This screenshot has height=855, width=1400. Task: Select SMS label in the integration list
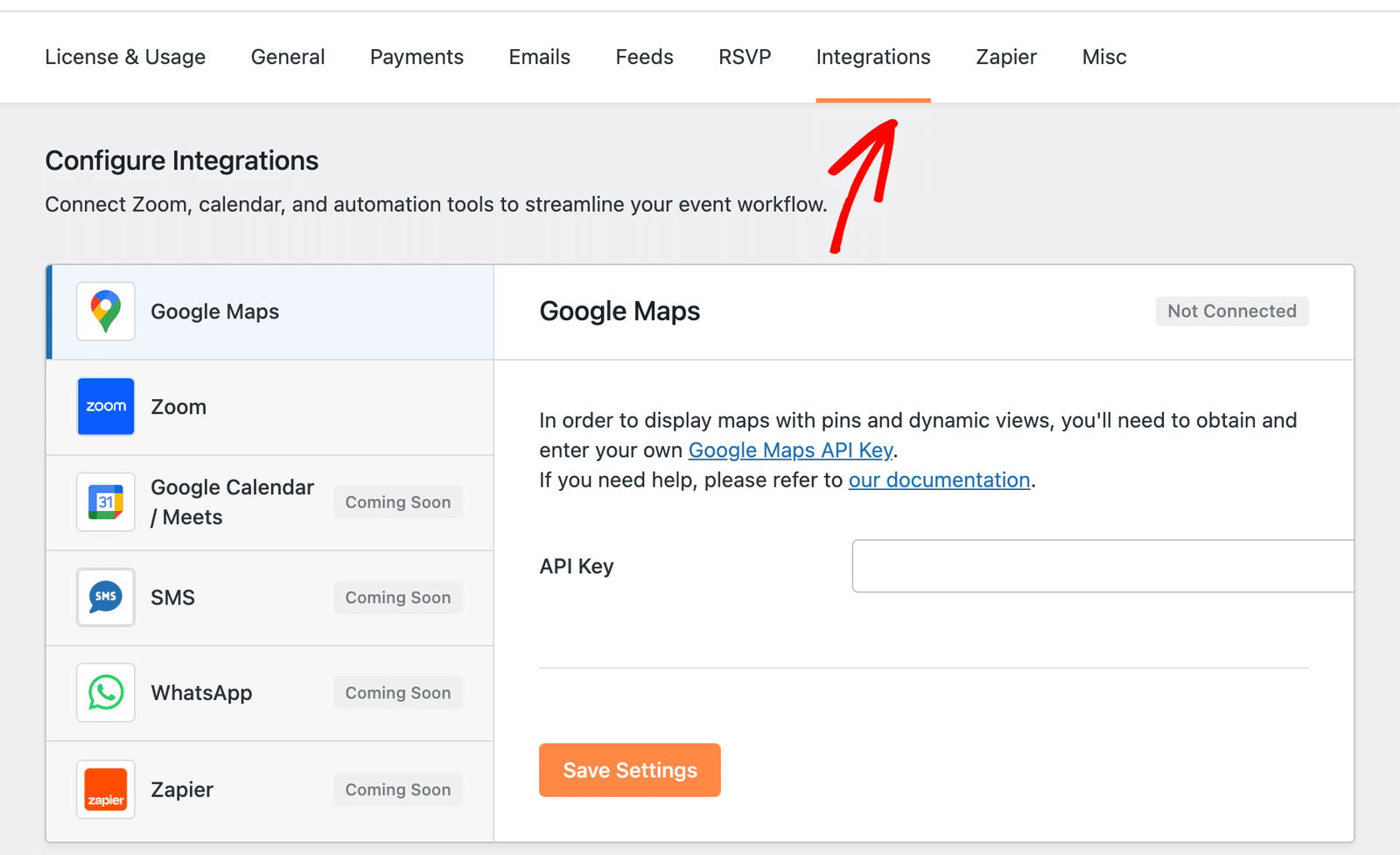[172, 598]
